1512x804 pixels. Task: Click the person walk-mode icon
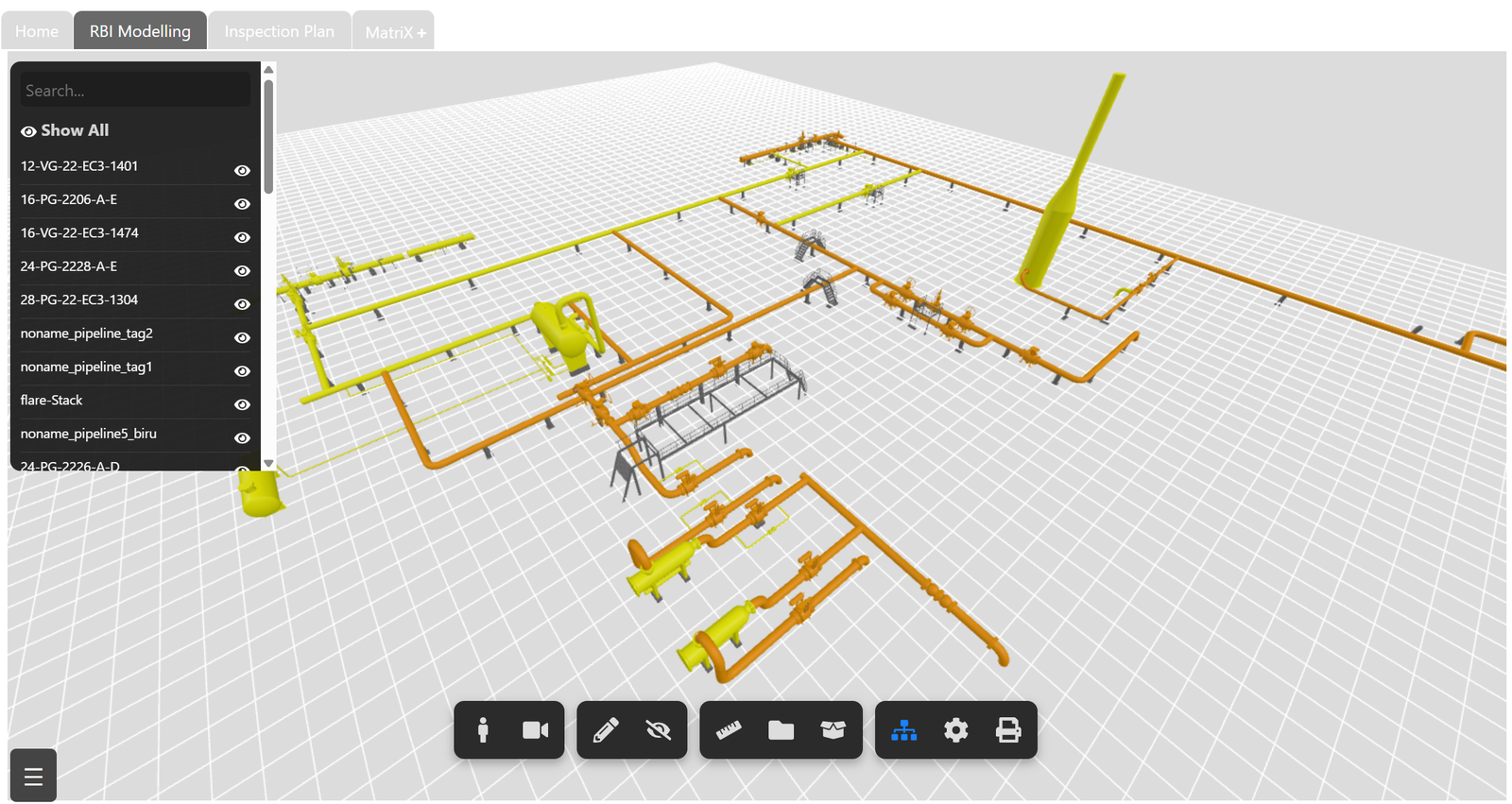coord(483,730)
